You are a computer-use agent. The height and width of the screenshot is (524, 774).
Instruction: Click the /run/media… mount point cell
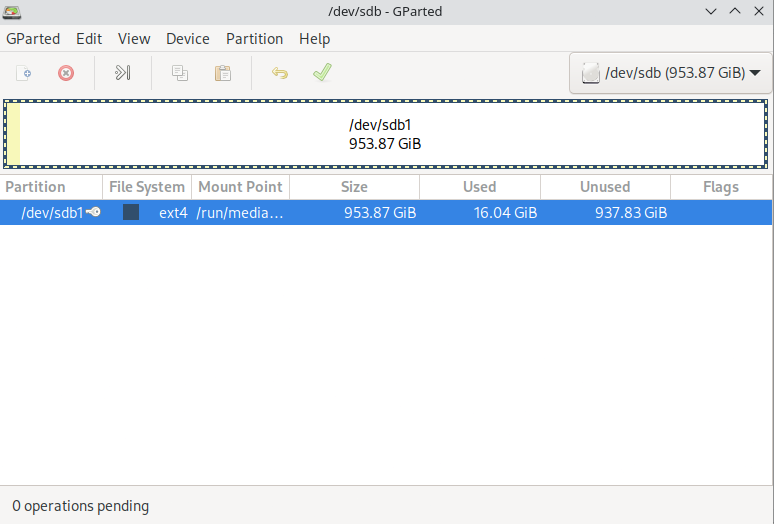[240, 213]
